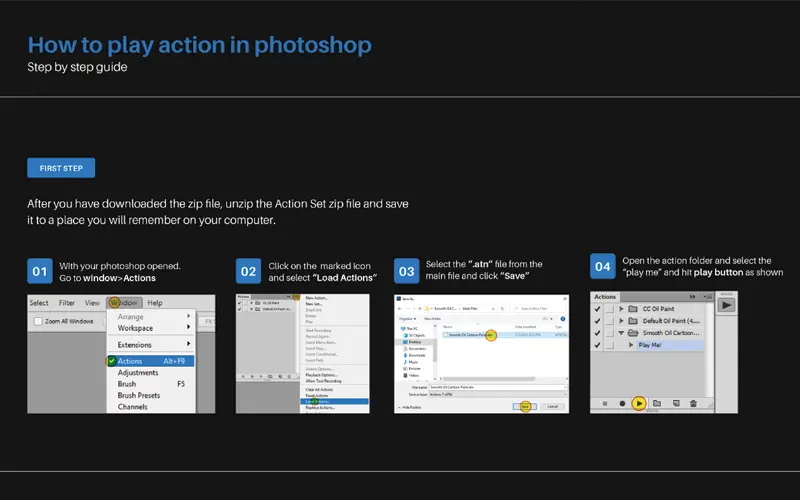Screen dimensions: 800x500
Task: Click the blue help icon in Save As dialog
Action: click(x=563, y=319)
